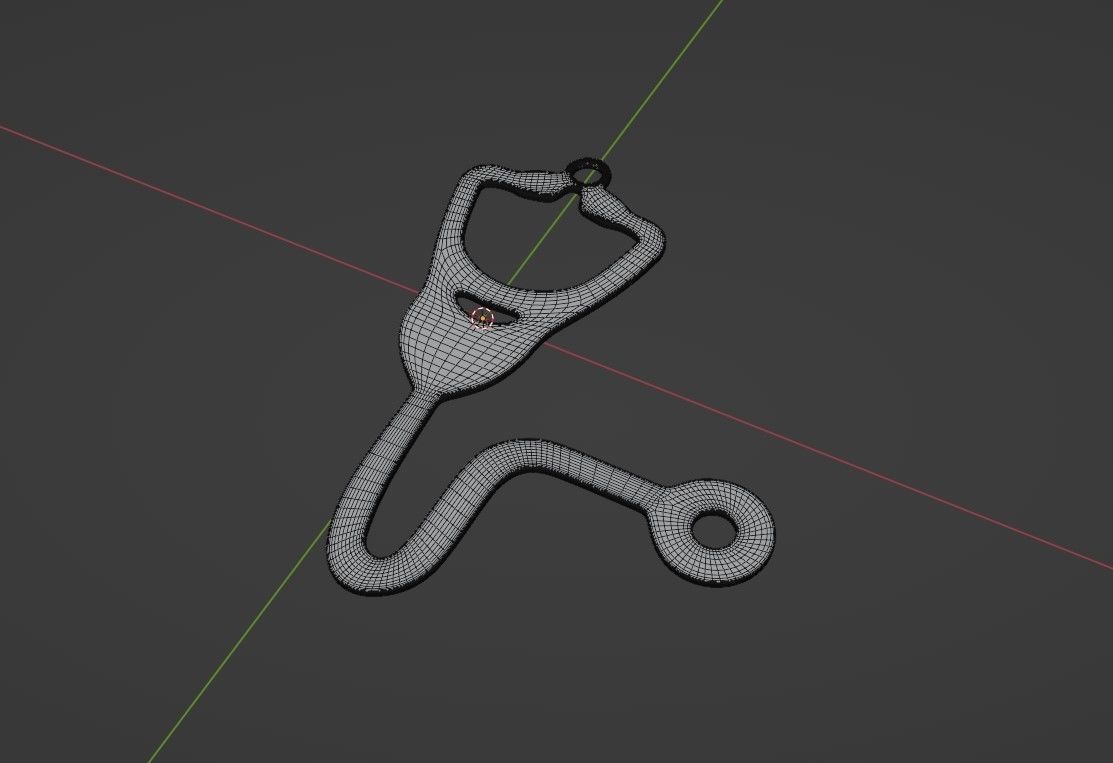Select the stethoscope wireframe mesh's central body
This screenshot has width=1113, height=763.
pyautogui.click(x=462, y=350)
